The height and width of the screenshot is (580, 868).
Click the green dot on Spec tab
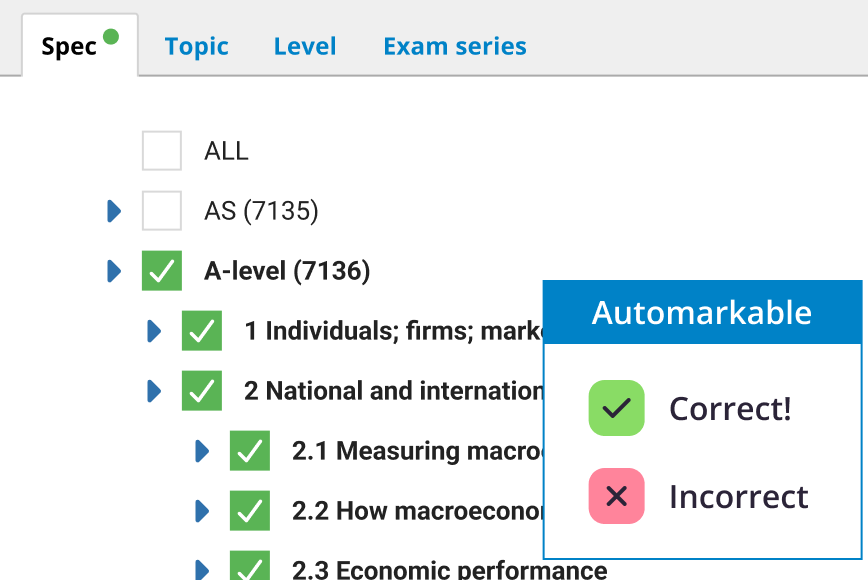click(111, 37)
